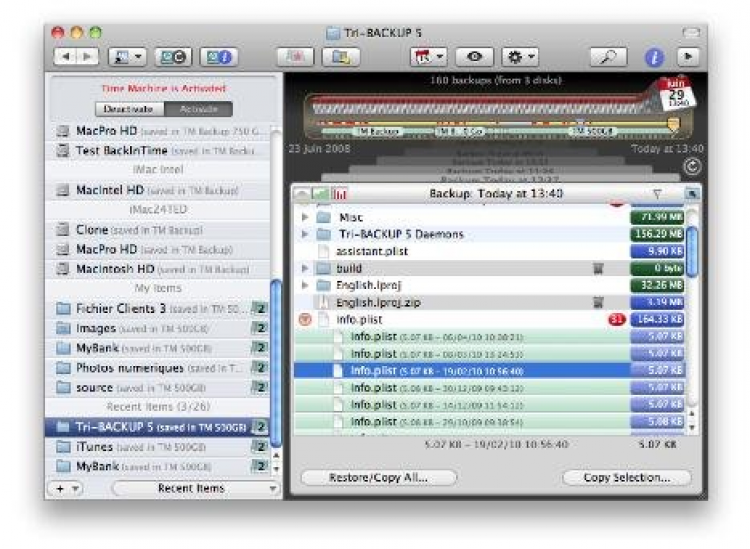Open search with the magnifier toolbar icon
The height and width of the screenshot is (549, 750).
click(x=608, y=57)
